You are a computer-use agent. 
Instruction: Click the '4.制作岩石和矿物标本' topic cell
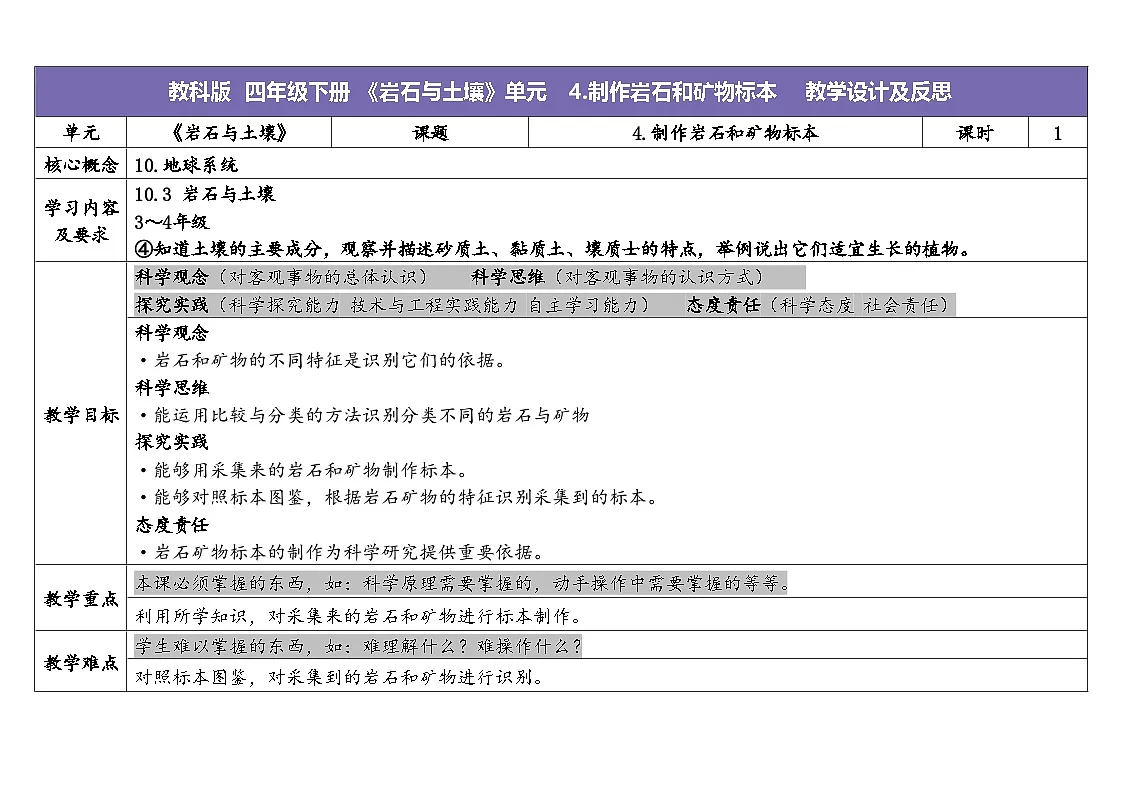725,132
